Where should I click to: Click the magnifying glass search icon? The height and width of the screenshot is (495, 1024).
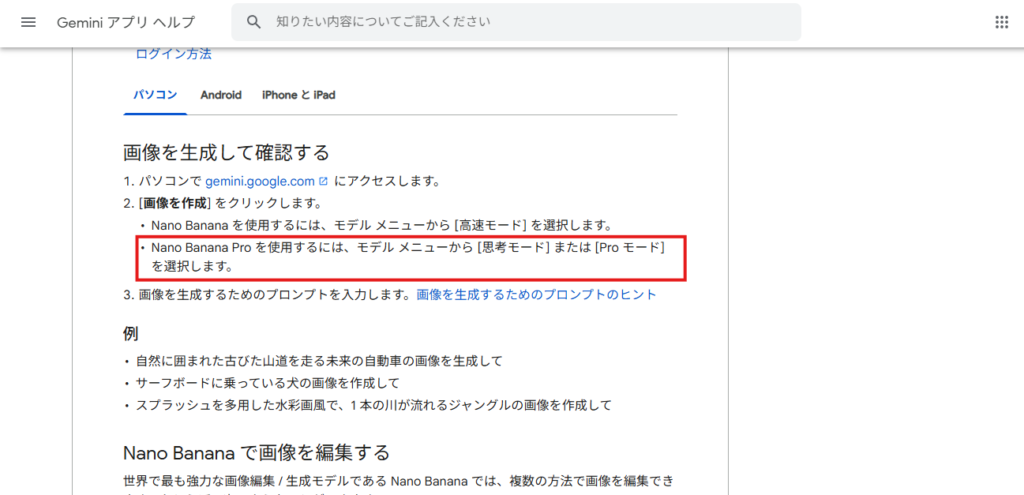coord(254,22)
